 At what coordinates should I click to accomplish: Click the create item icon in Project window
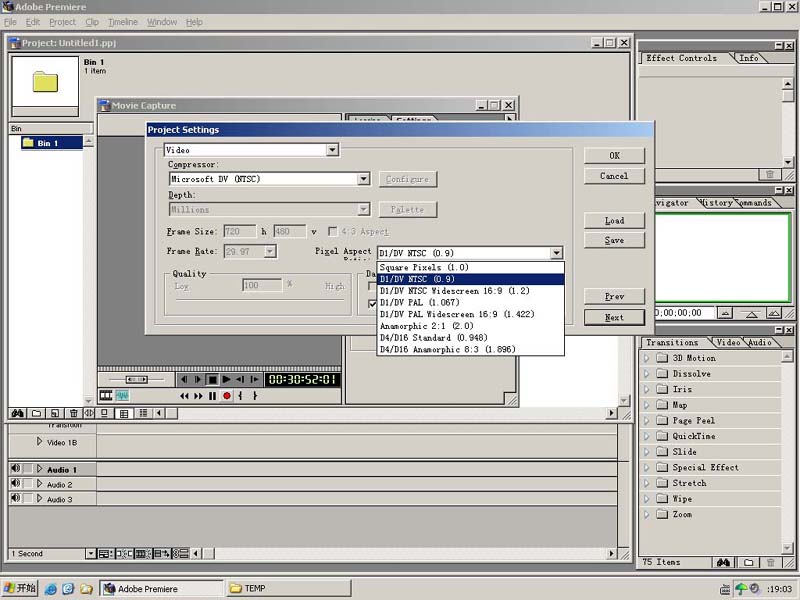(55, 413)
